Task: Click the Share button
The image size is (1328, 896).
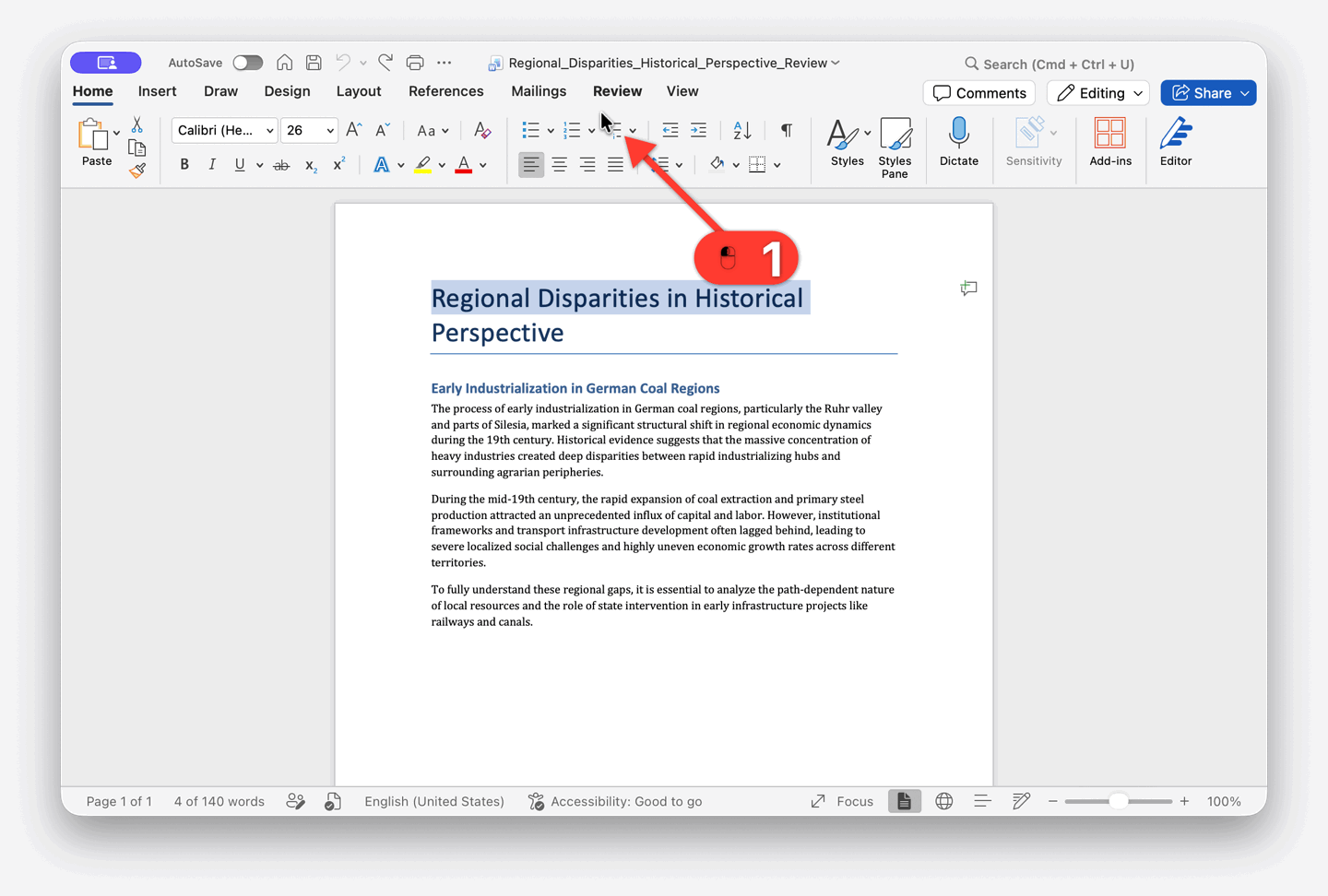Action: pos(1208,93)
